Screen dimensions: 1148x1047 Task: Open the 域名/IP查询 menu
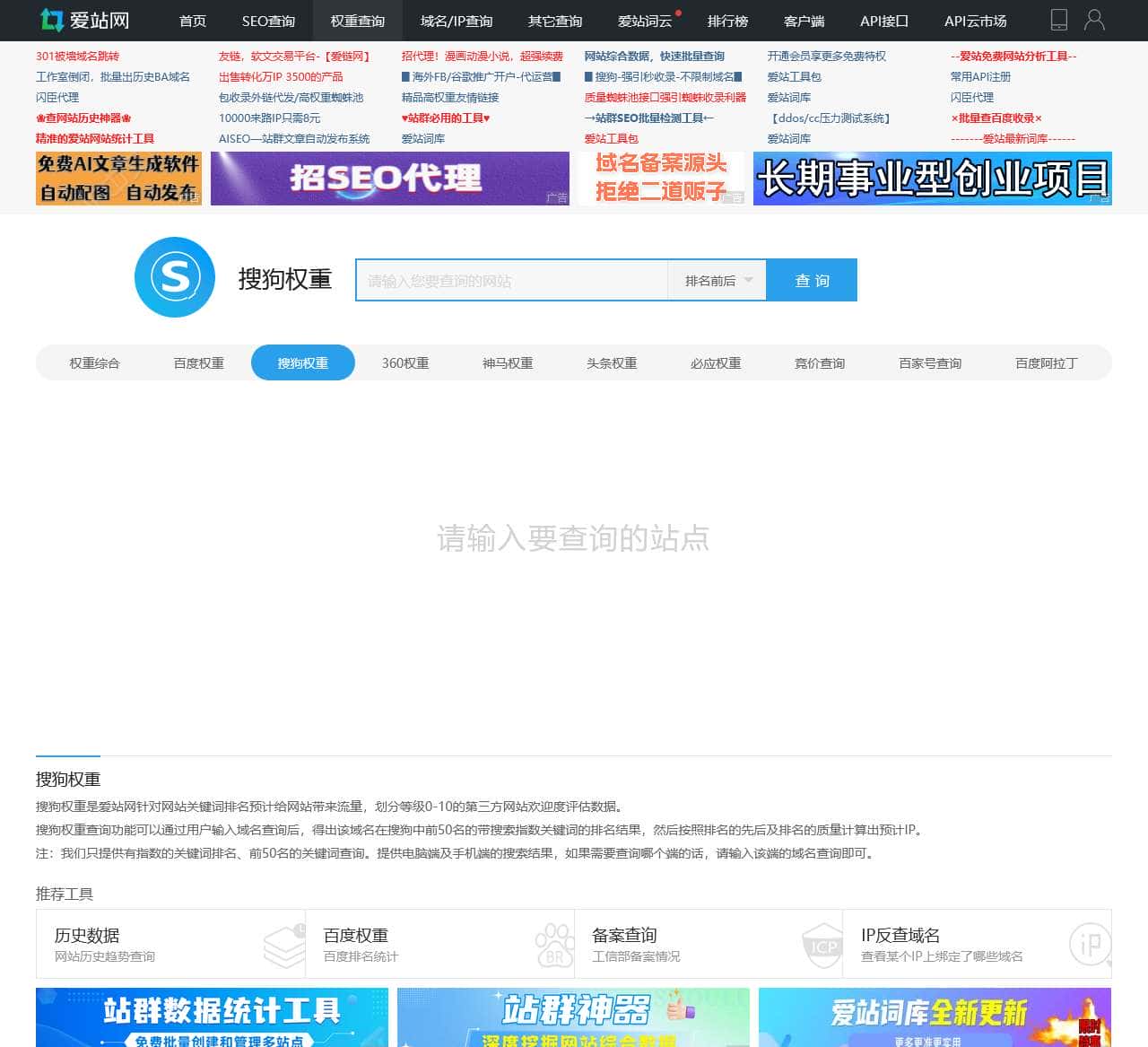(x=457, y=21)
